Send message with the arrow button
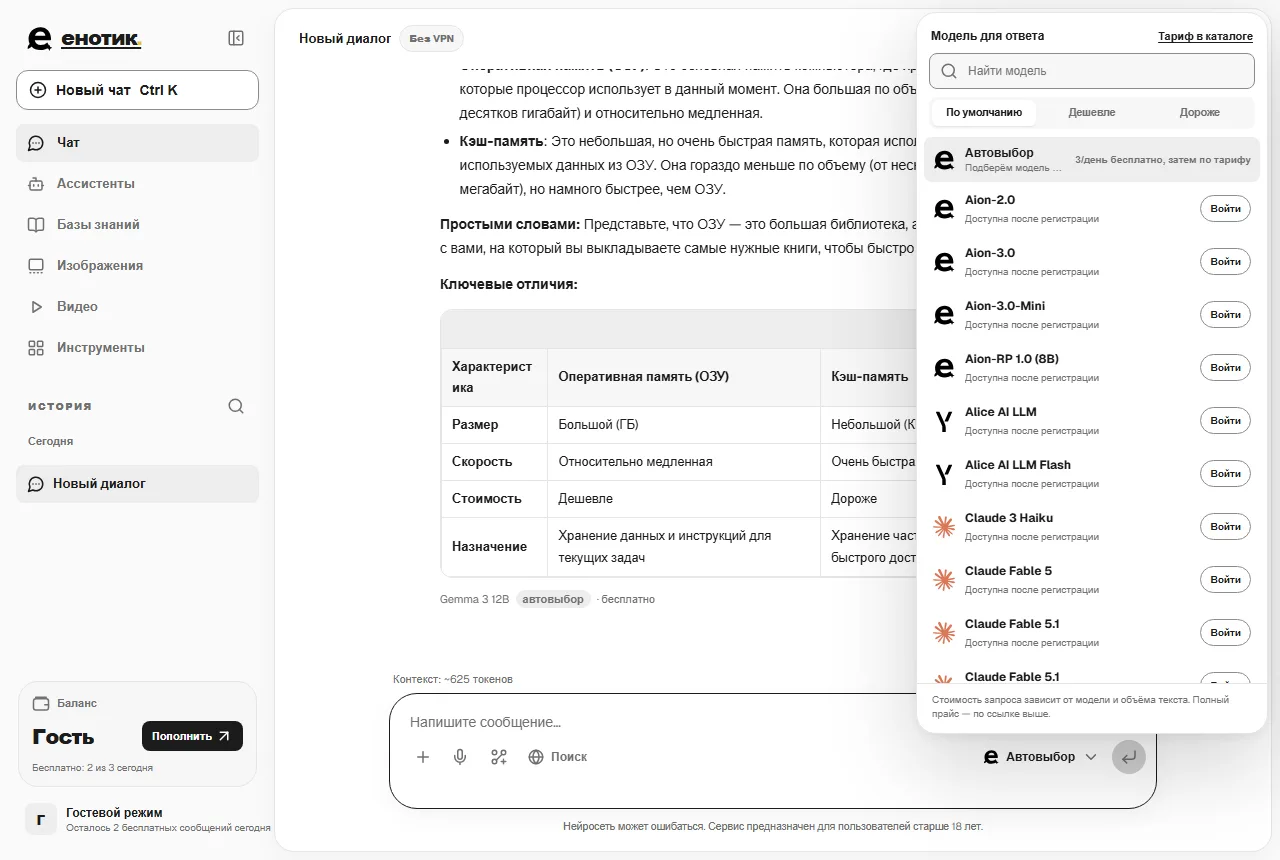Viewport: 1280px width, 860px height. [1129, 757]
